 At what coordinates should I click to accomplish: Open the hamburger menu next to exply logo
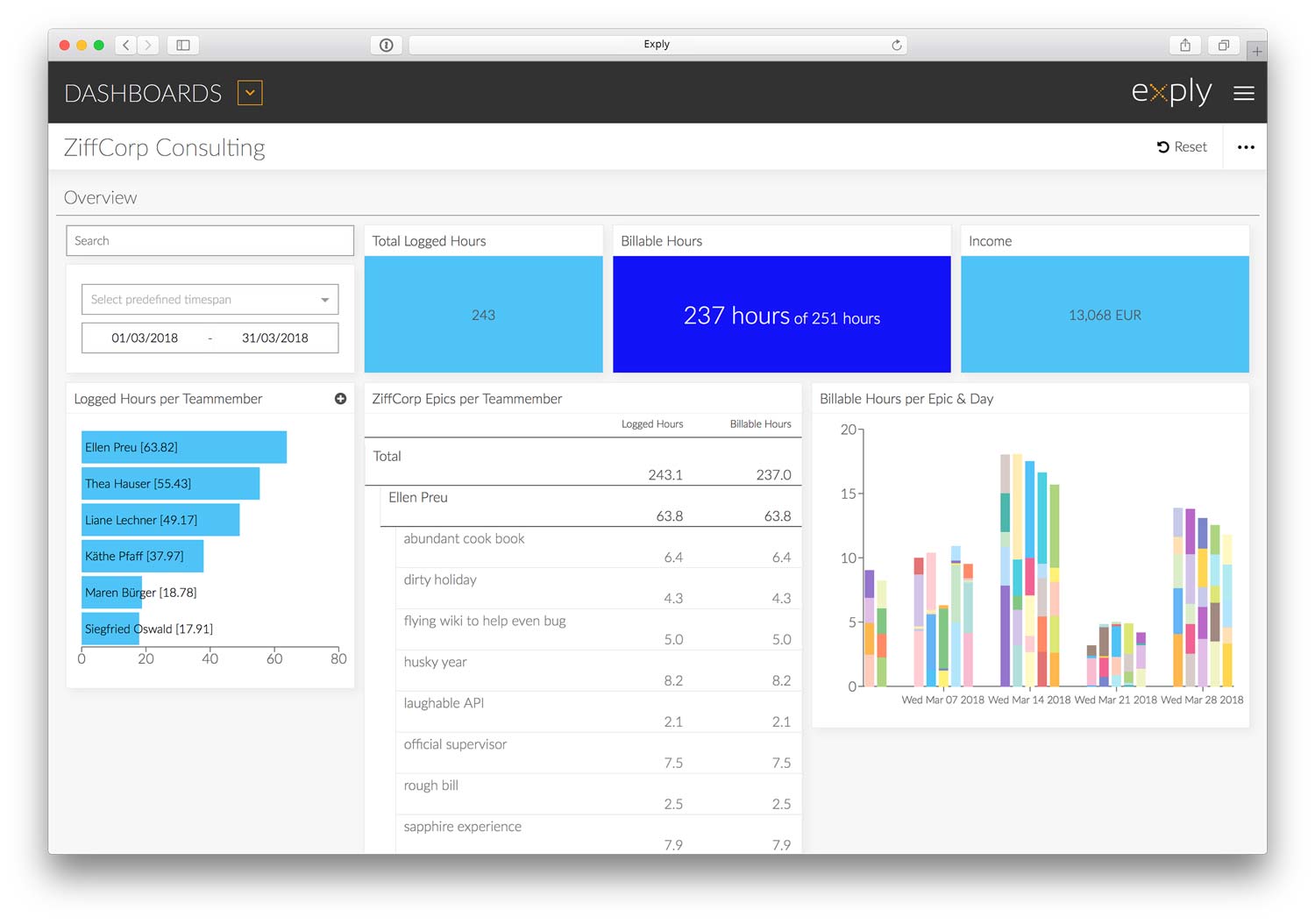tap(1244, 93)
